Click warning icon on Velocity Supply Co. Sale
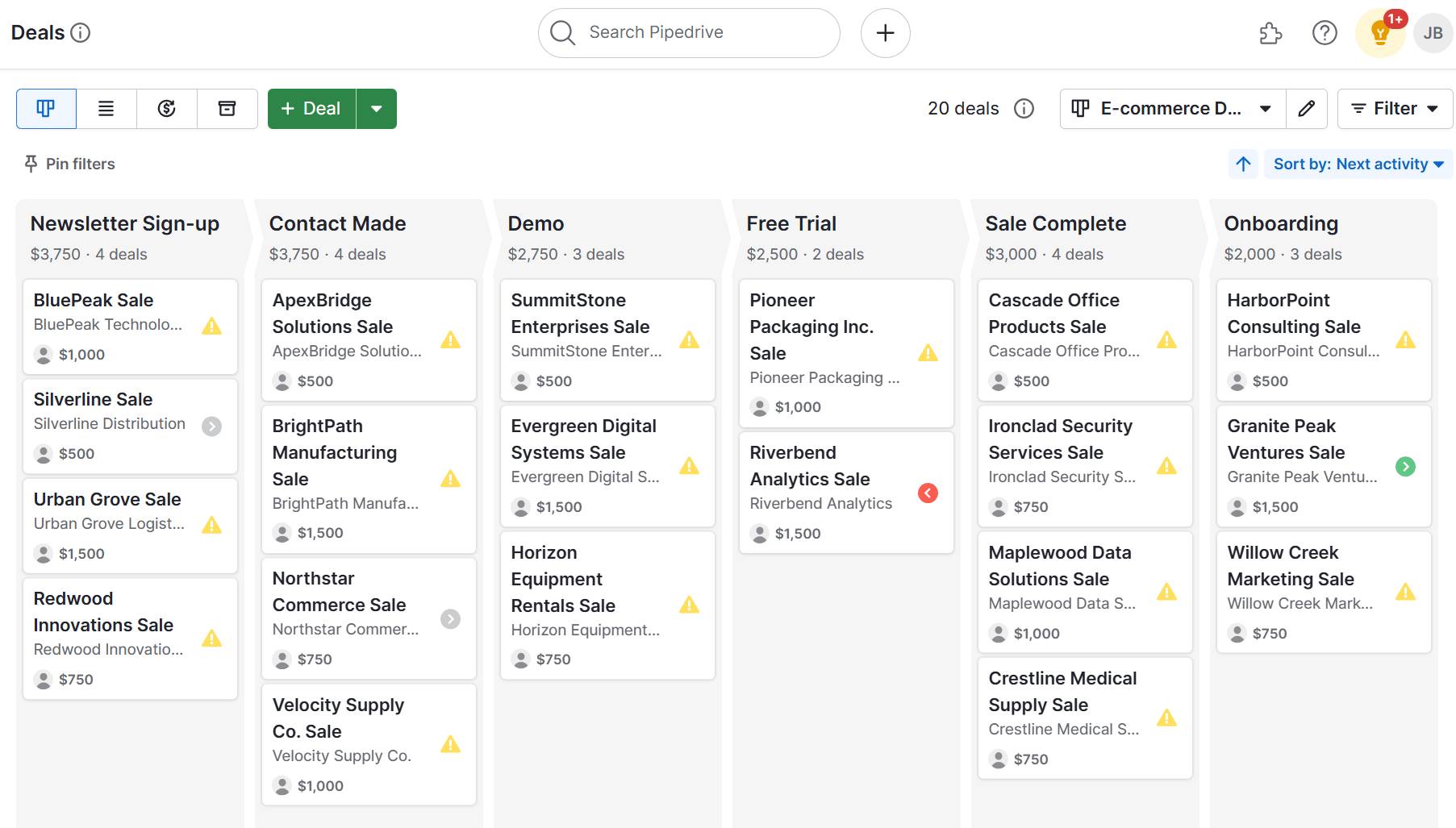The image size is (1456, 828). (451, 744)
